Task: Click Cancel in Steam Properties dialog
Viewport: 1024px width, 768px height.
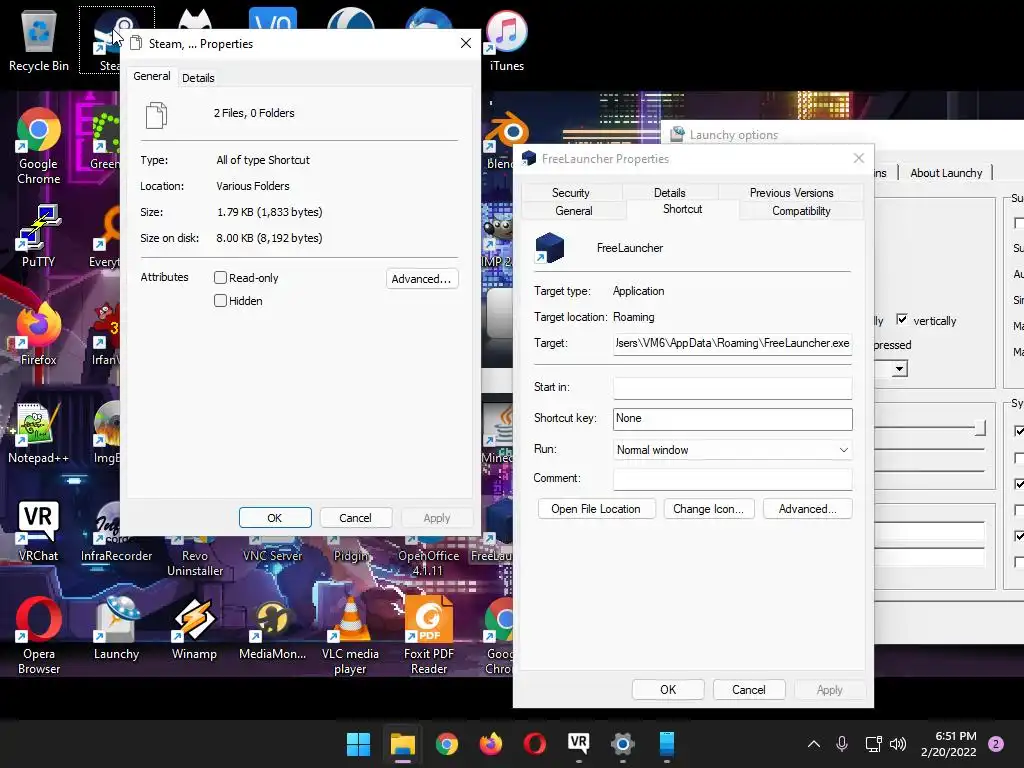Action: (355, 518)
